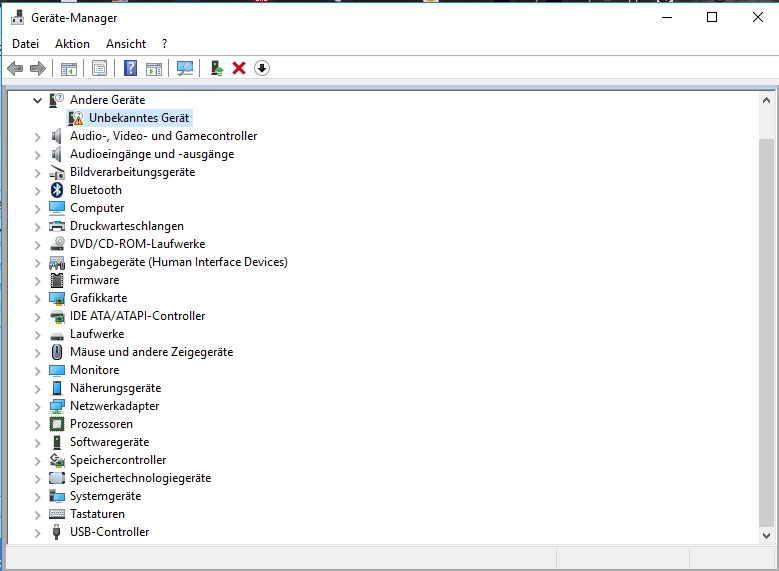Select the Netzwerkadapter label

tap(115, 406)
